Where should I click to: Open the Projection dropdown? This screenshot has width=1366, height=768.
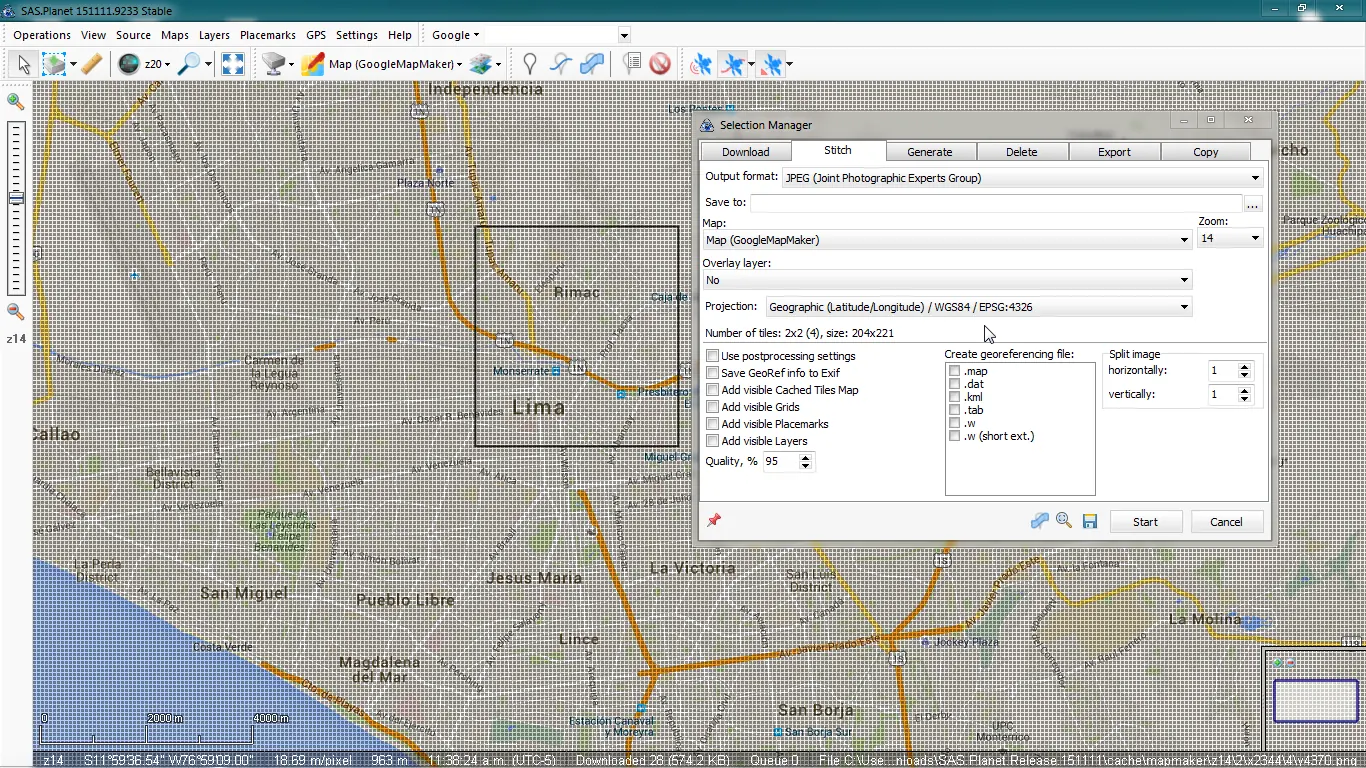pos(1184,307)
